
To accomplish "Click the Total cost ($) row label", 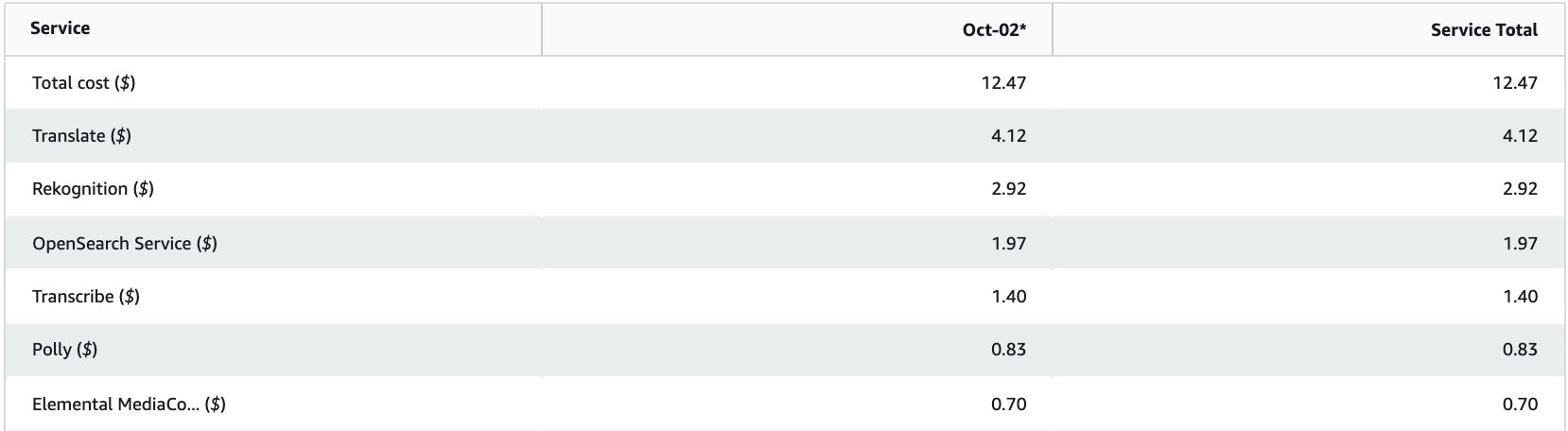I will (x=83, y=83).
